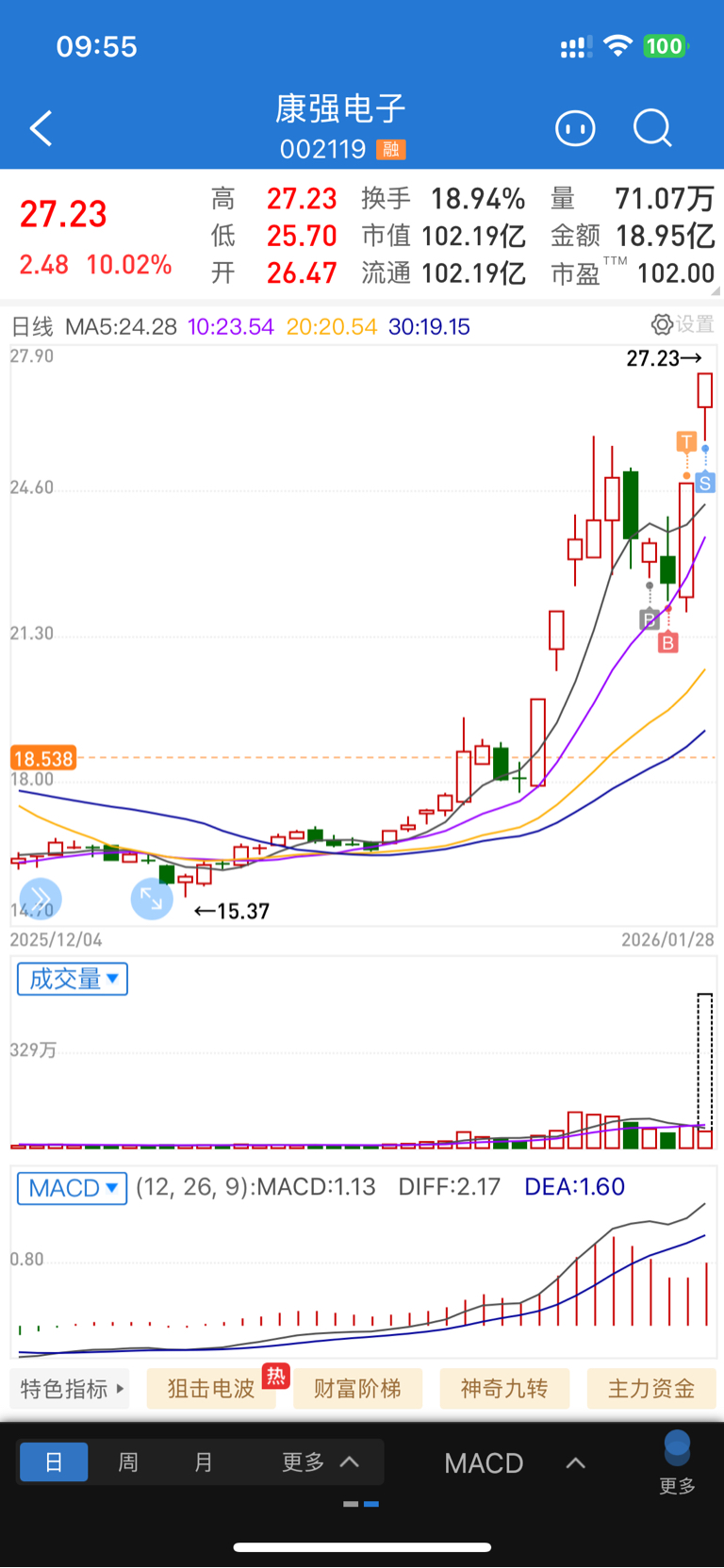This screenshot has height=1568, width=724.
Task: Tap the orange 融 margin badge
Action: point(390,149)
